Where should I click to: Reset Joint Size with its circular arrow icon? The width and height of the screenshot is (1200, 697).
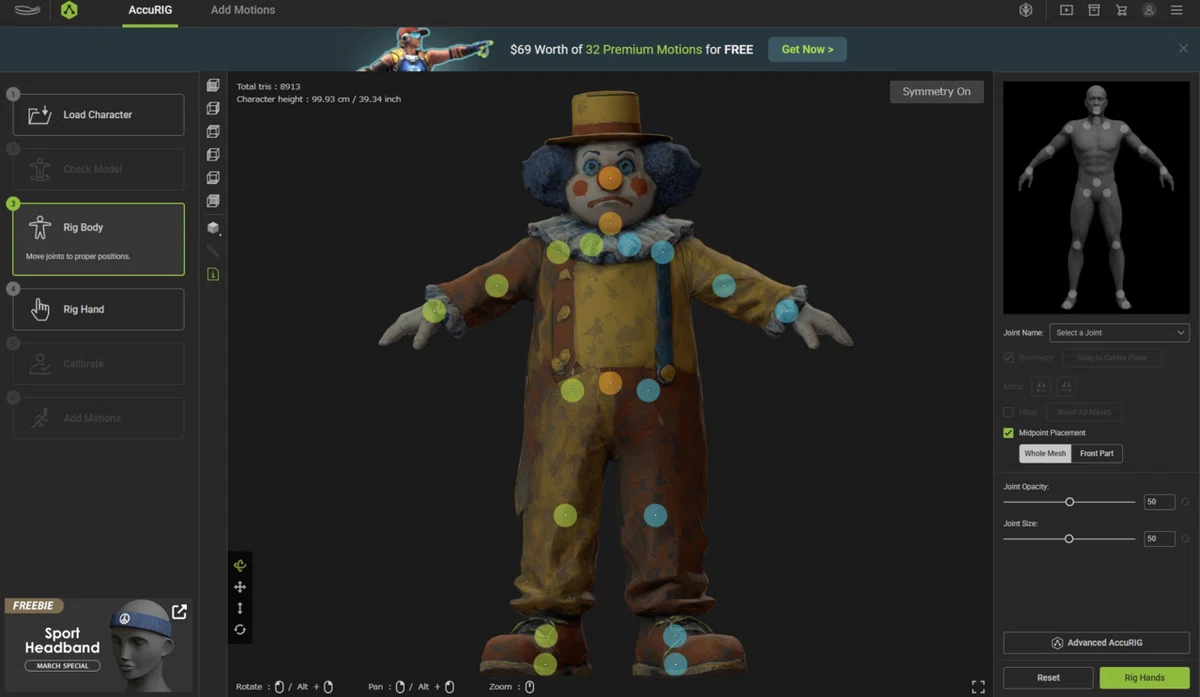pos(1185,538)
